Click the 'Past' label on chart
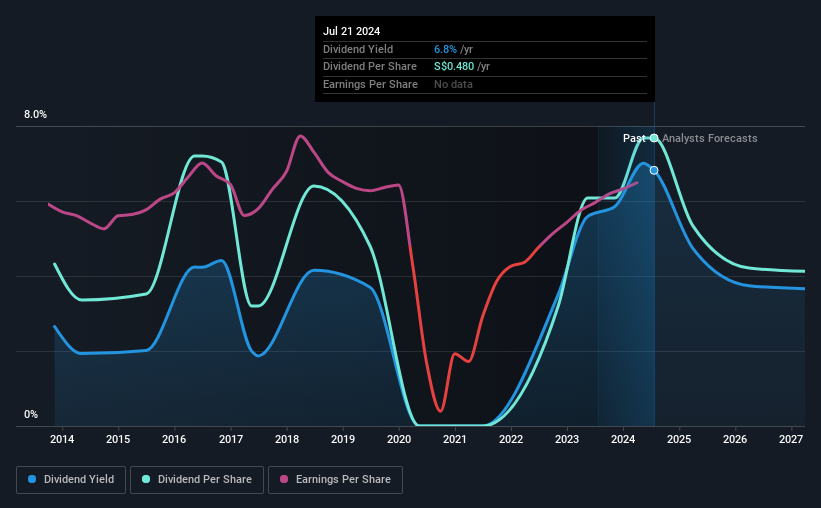 634,138
